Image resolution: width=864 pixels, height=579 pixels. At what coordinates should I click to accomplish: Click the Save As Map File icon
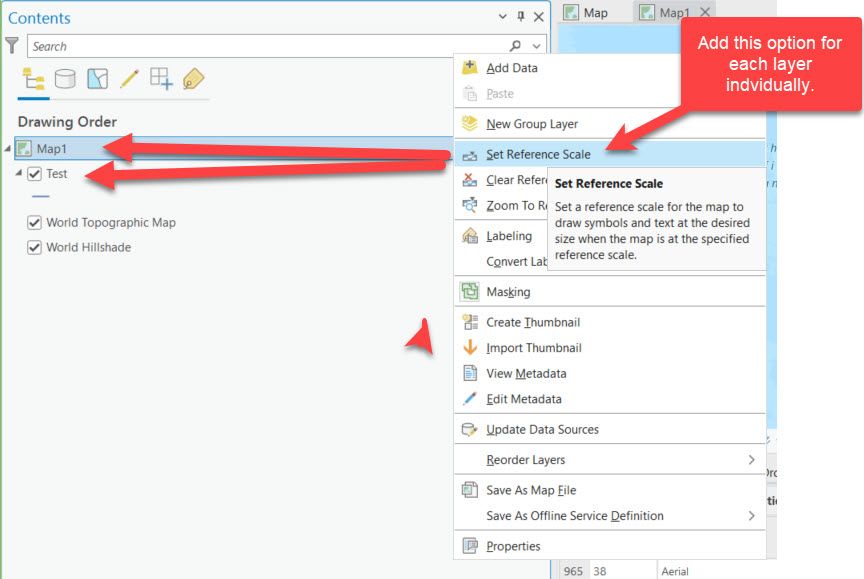tap(469, 489)
